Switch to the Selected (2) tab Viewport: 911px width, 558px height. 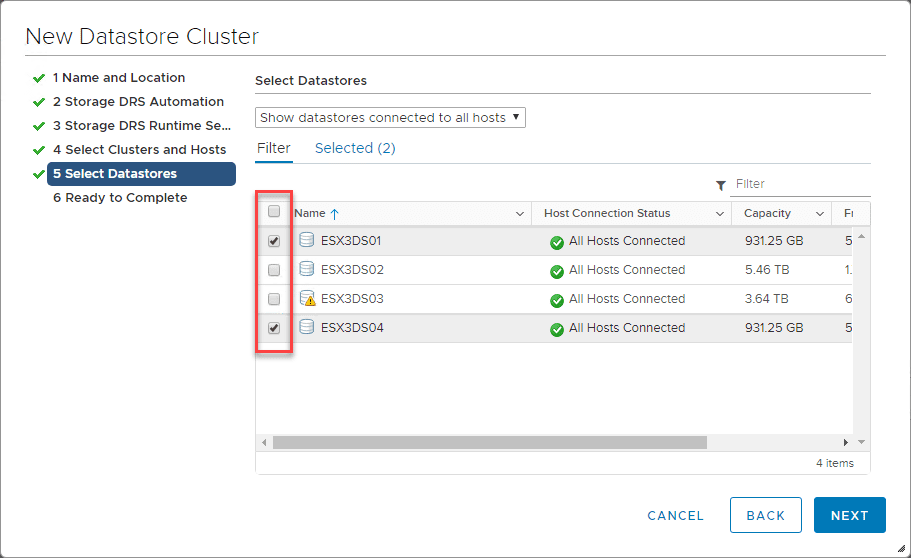point(355,148)
